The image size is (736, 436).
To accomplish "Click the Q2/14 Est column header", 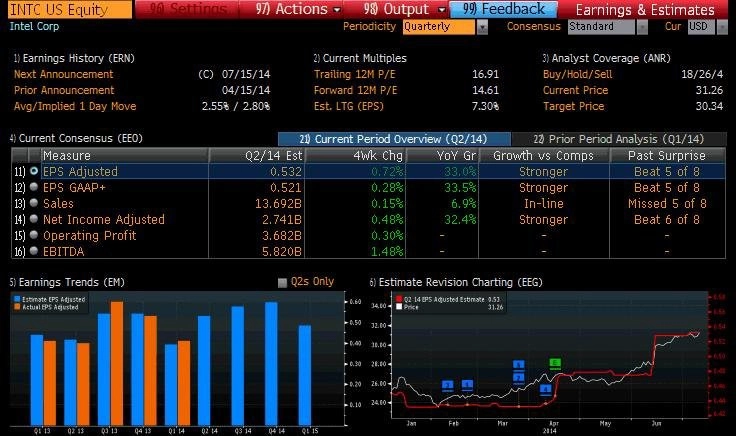I will 257,155.
